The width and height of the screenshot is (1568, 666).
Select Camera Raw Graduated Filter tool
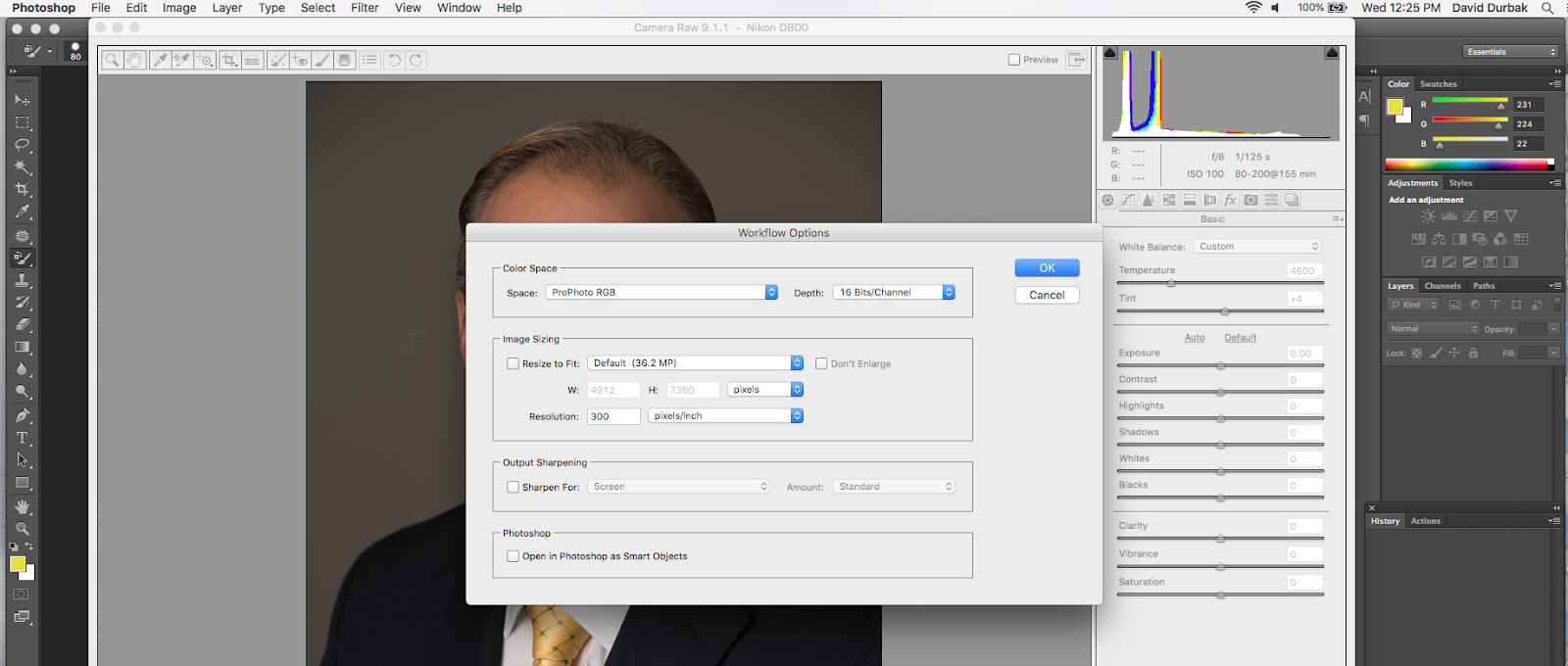click(x=345, y=60)
